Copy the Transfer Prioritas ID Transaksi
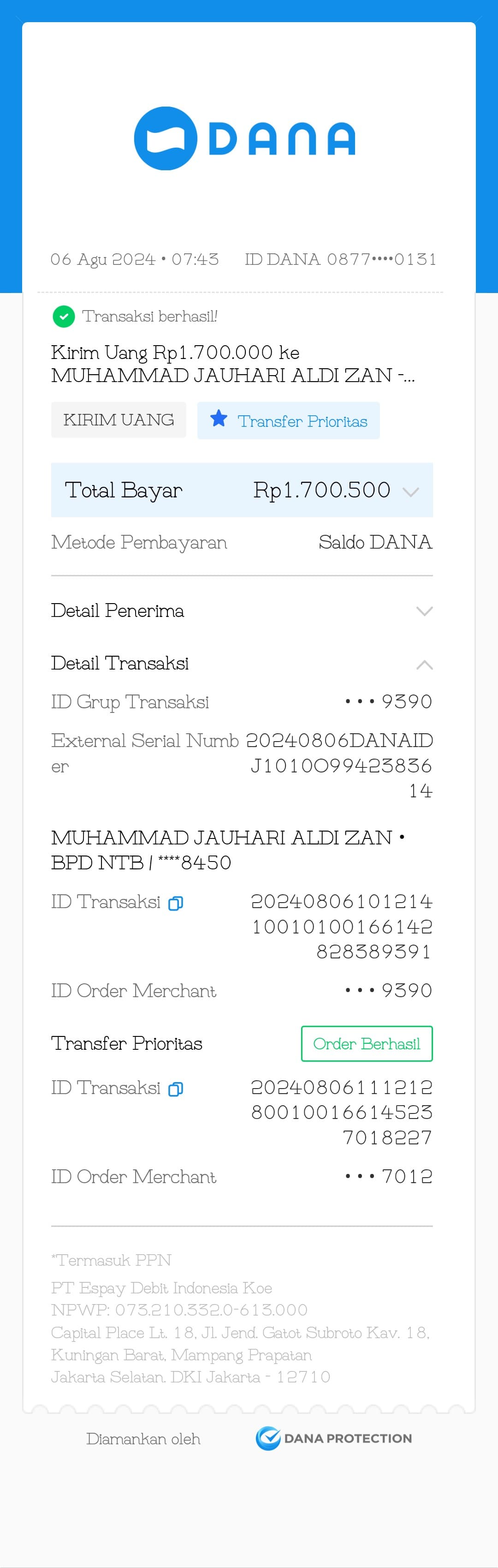Viewport: 498px width, 1568px height. (176, 1089)
